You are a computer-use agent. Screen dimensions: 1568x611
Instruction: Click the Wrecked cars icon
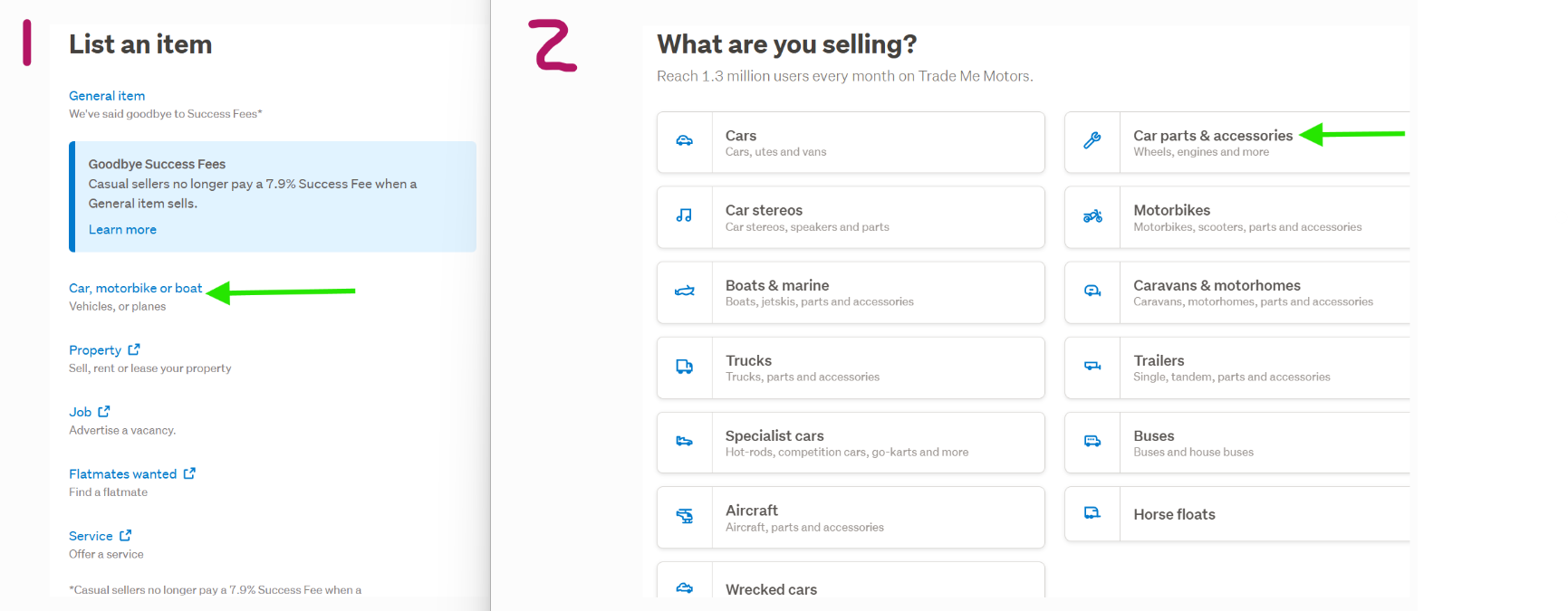[685, 587]
